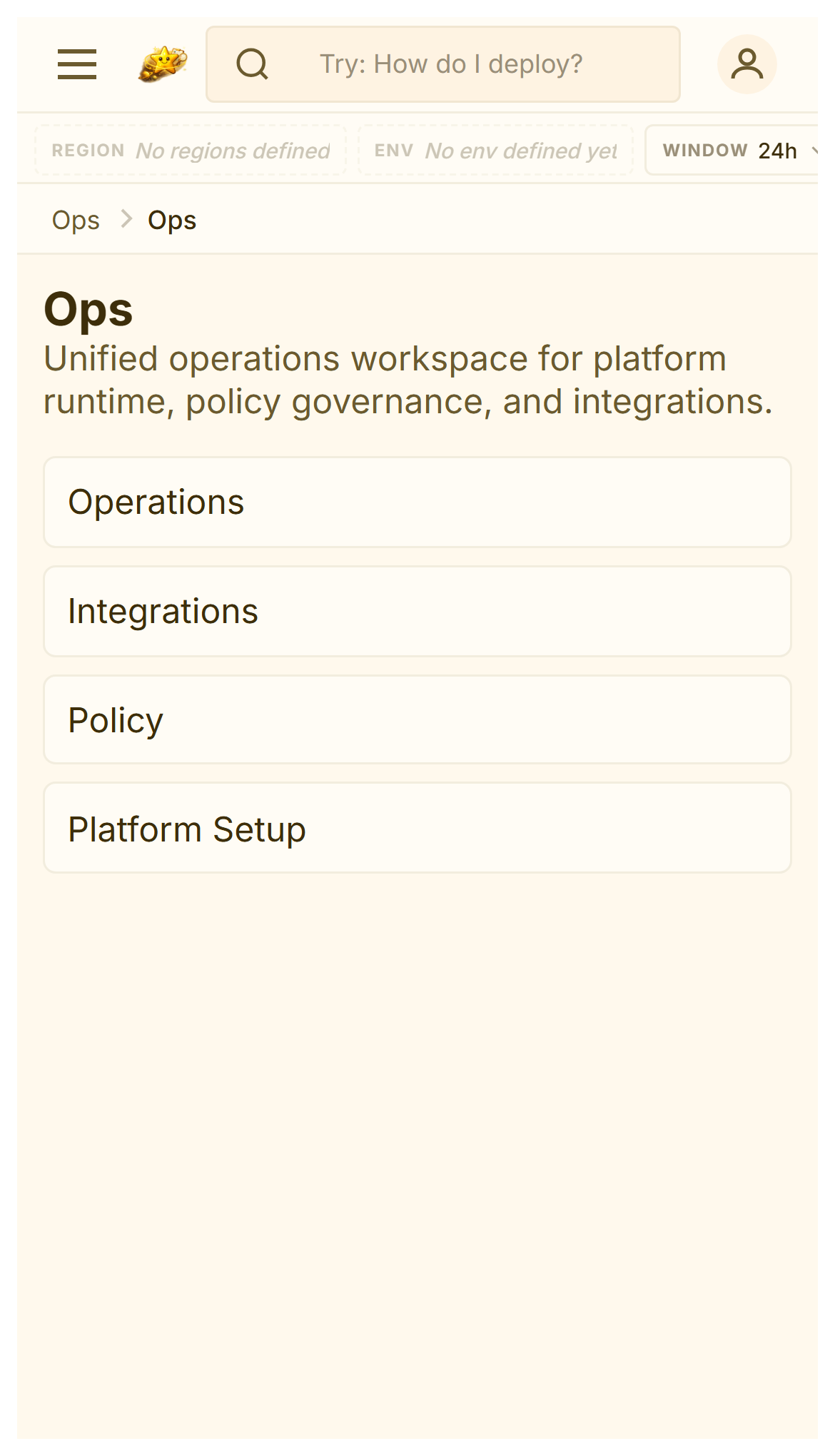Screen dimensions: 835x1456
Task: Open the Integrations section card
Action: (417, 612)
